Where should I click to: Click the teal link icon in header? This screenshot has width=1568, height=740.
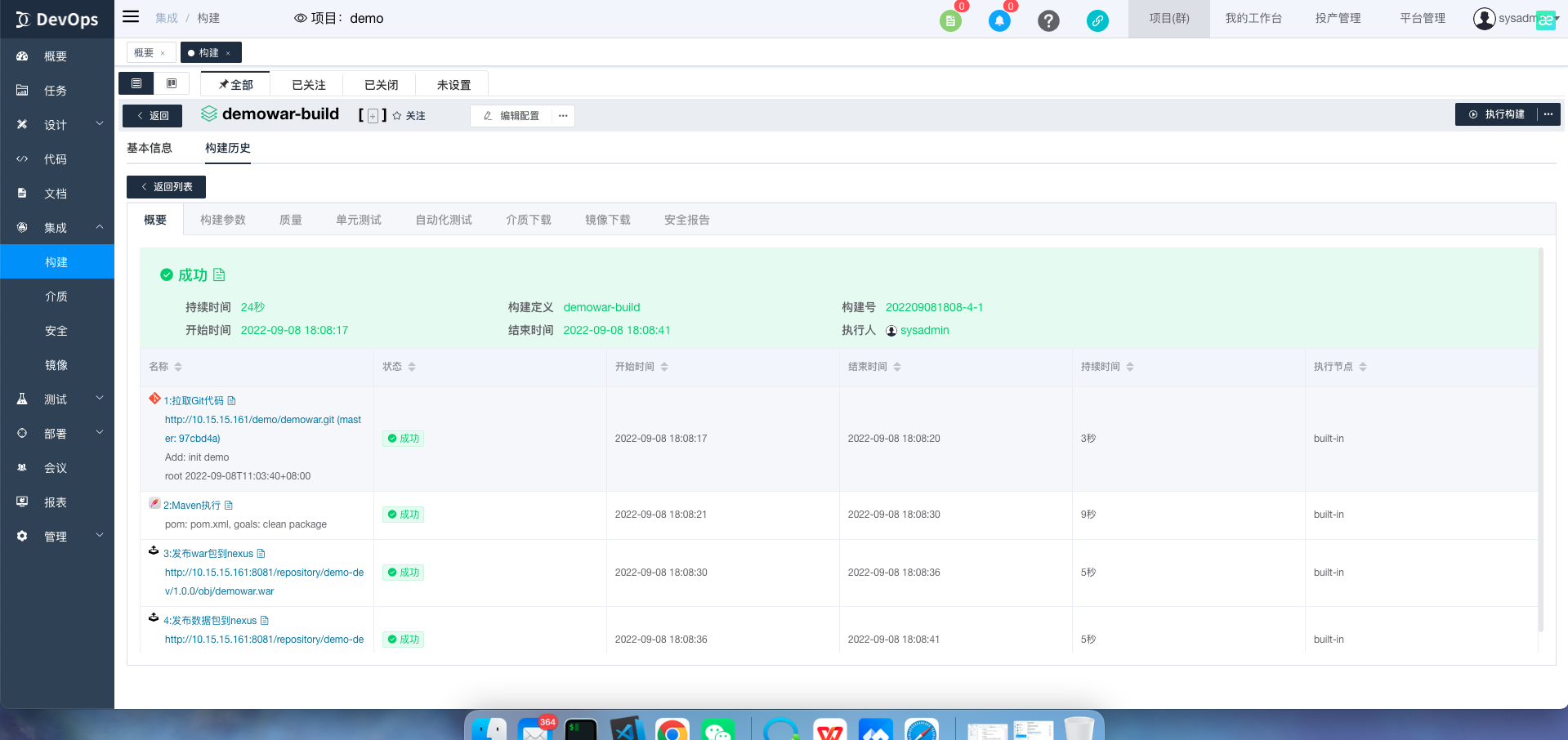[1097, 21]
